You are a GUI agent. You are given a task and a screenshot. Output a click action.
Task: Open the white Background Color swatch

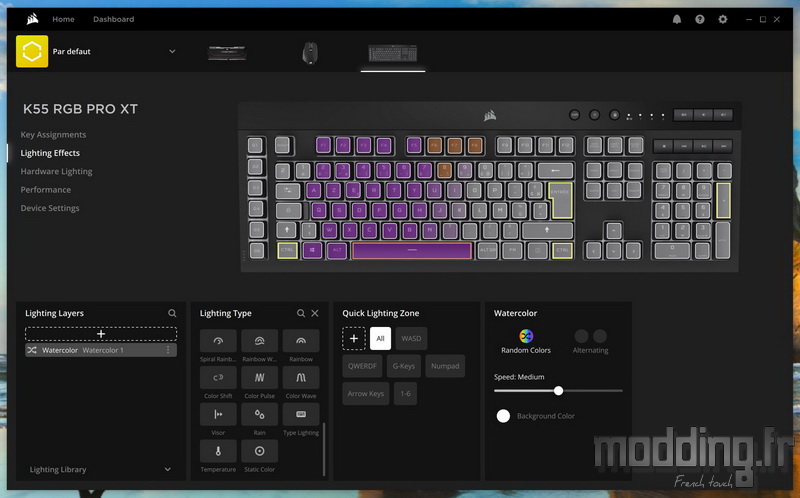click(x=503, y=416)
